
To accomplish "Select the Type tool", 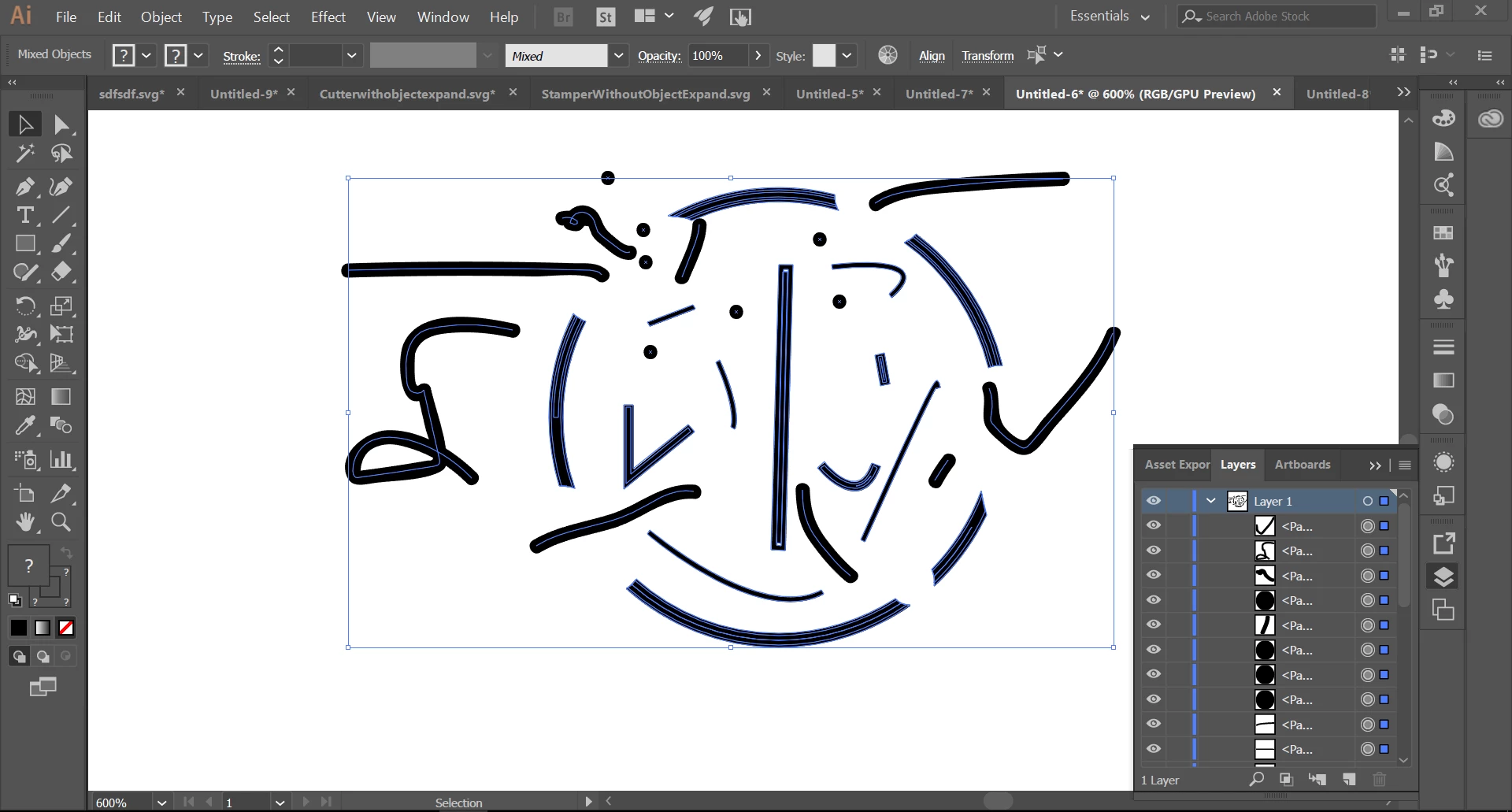I will (x=25, y=215).
